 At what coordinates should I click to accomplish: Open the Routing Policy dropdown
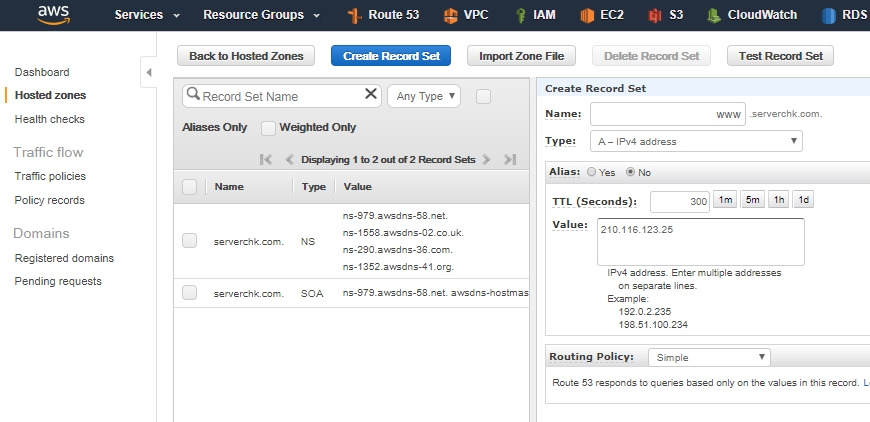709,357
